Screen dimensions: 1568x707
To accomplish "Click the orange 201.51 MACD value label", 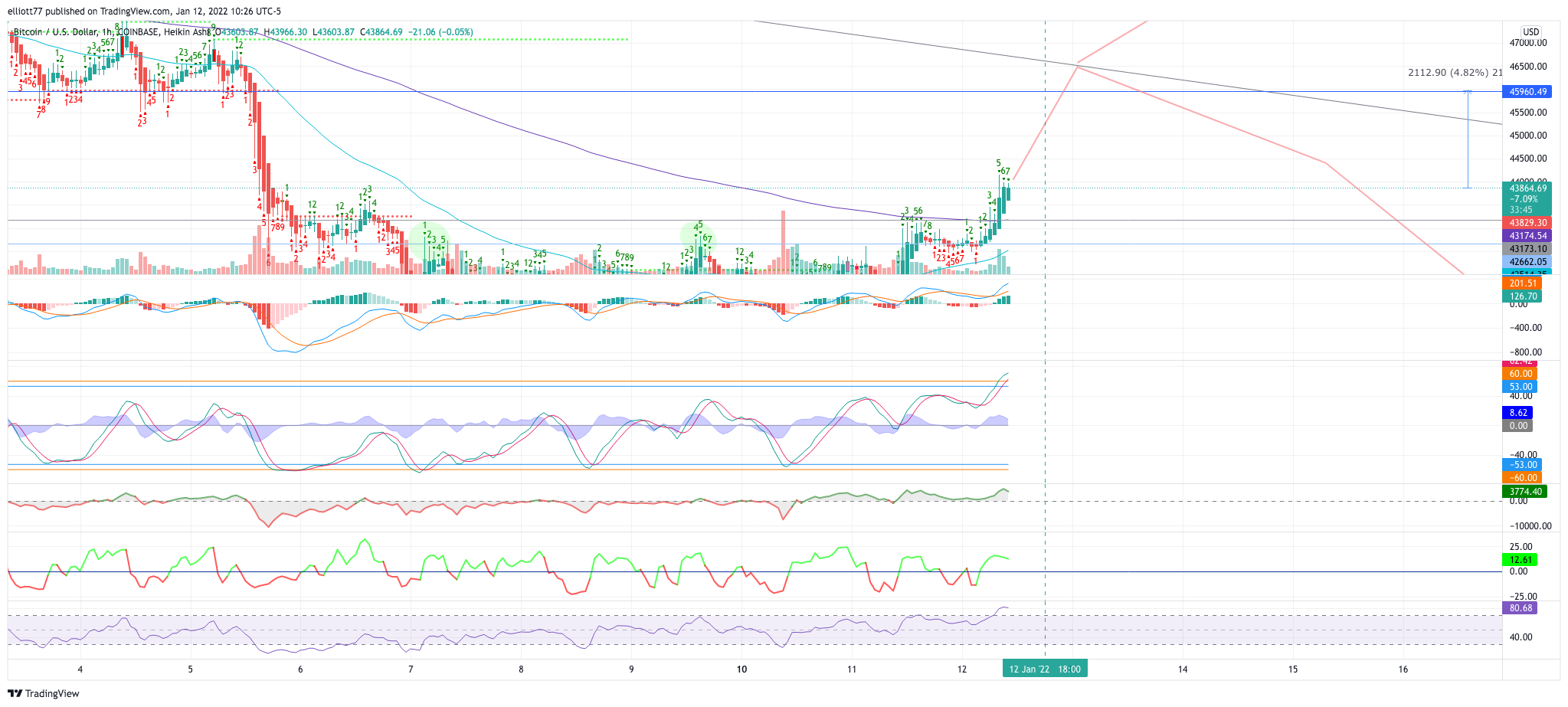I will 1523,283.
